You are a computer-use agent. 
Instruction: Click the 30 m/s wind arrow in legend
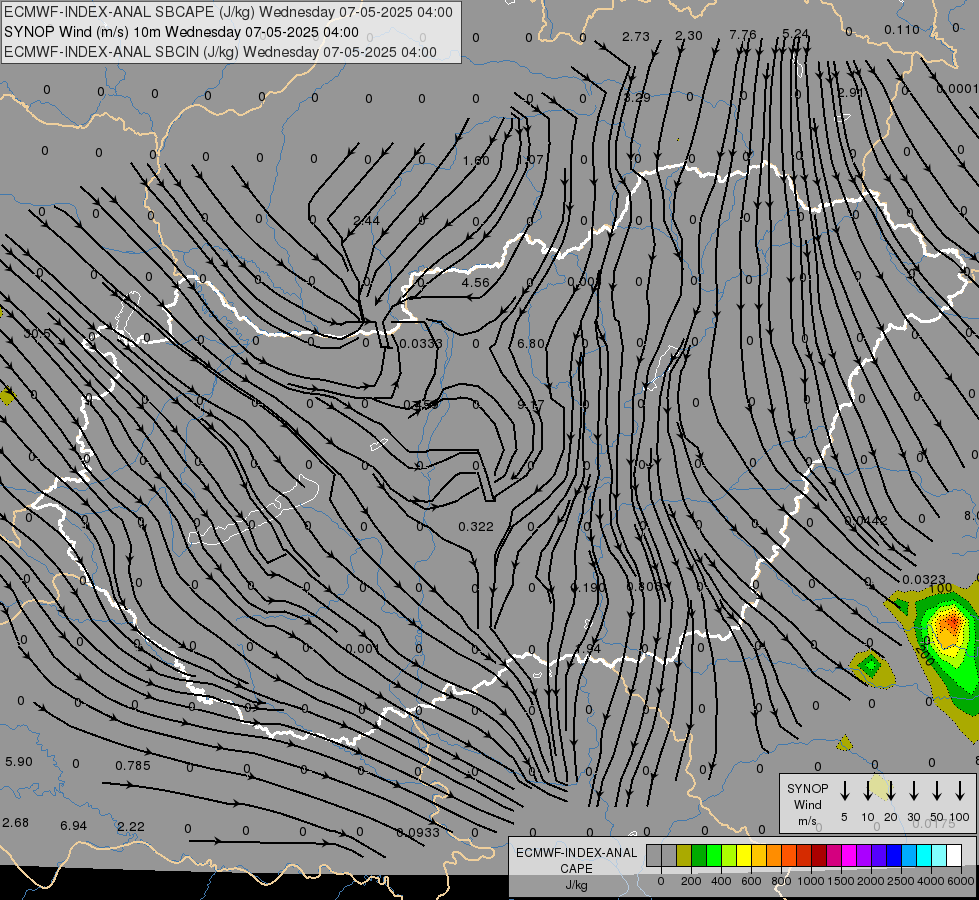tap(913, 791)
